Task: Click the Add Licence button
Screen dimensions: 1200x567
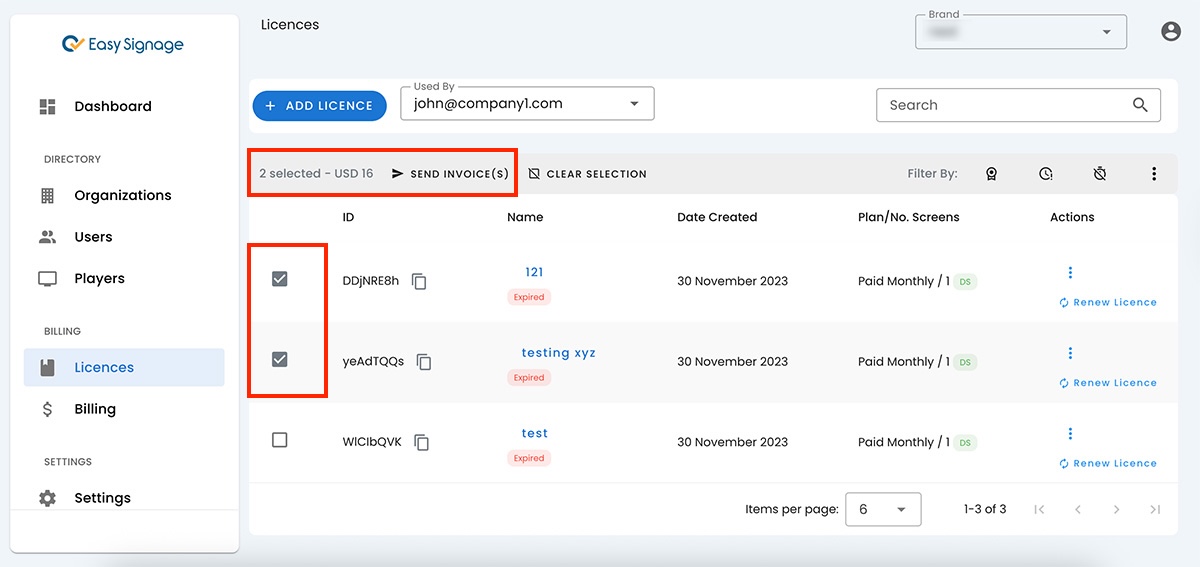Action: pyautogui.click(x=319, y=106)
